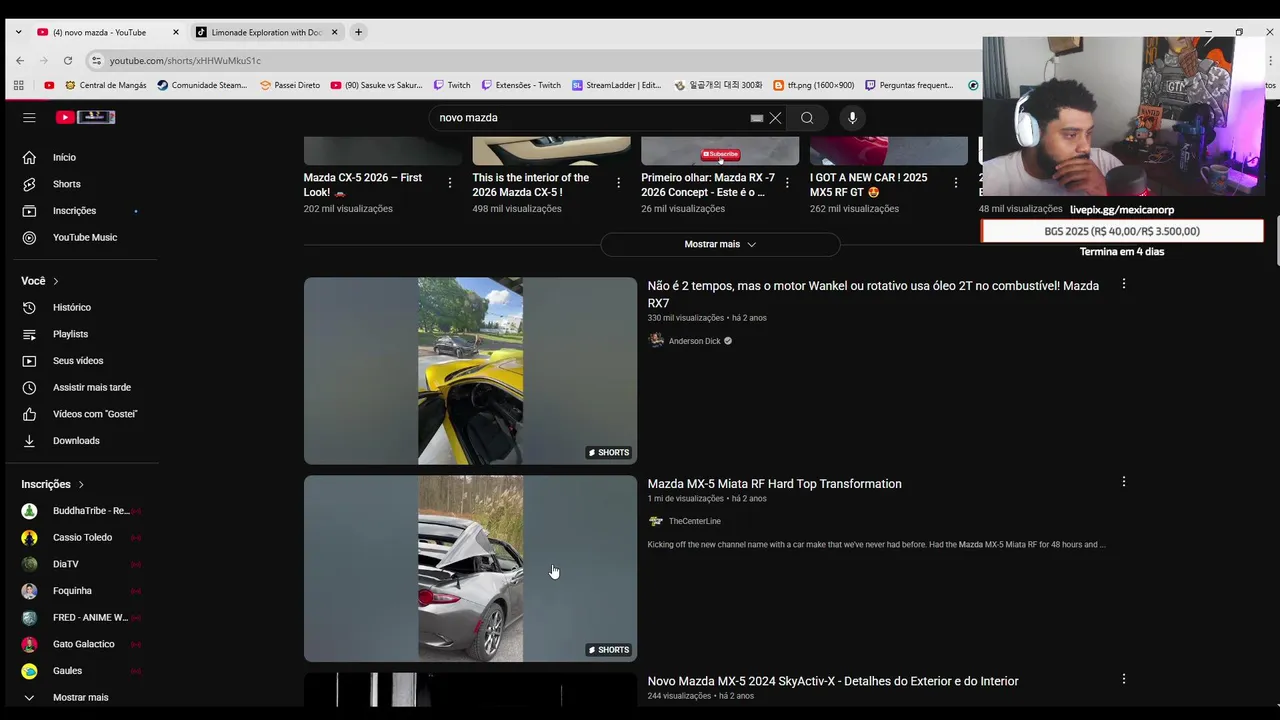Open options for interior of 2026 Mazda CX-5
This screenshot has width=1280, height=720.
pyautogui.click(x=619, y=183)
